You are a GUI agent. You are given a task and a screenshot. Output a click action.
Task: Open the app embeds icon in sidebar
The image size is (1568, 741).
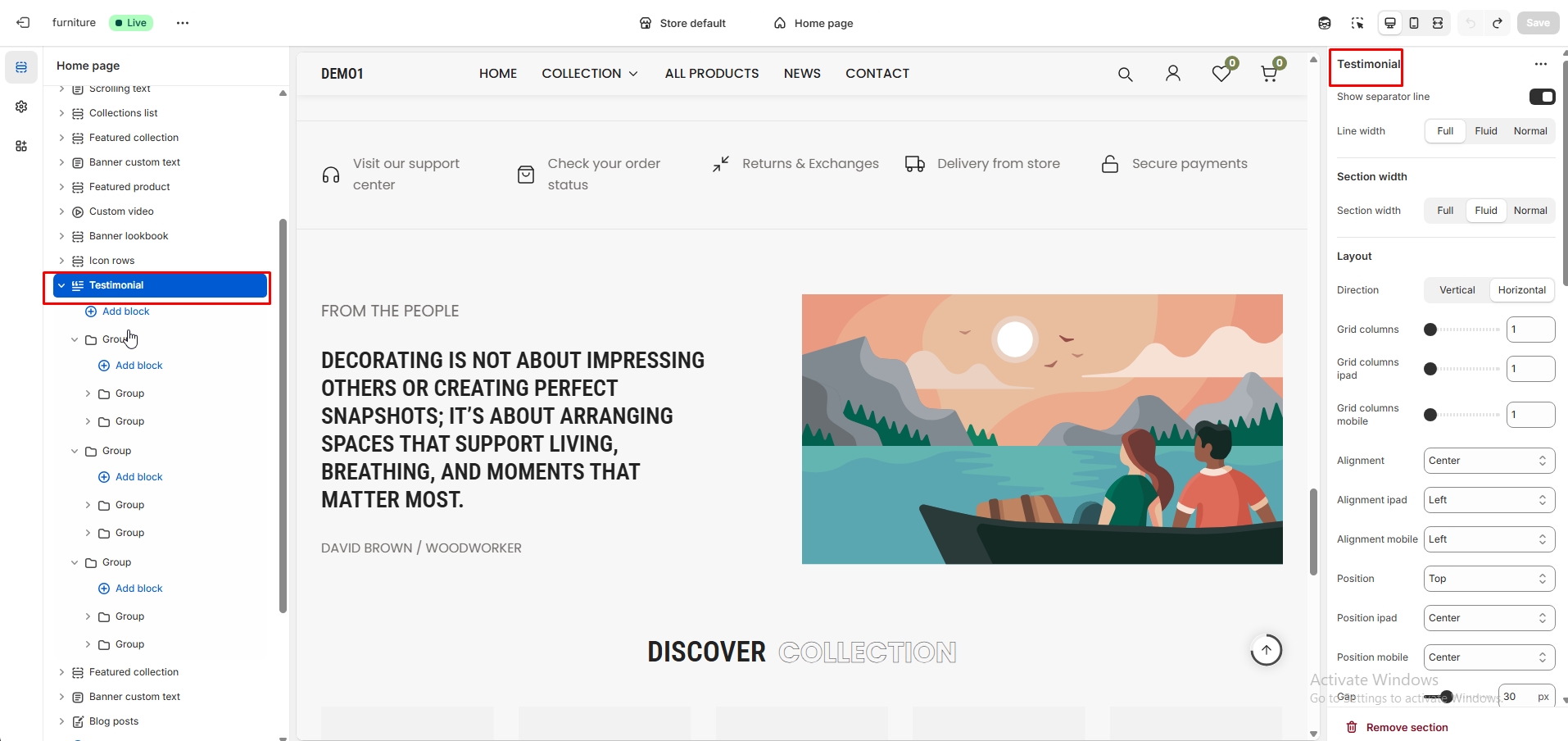click(21, 146)
